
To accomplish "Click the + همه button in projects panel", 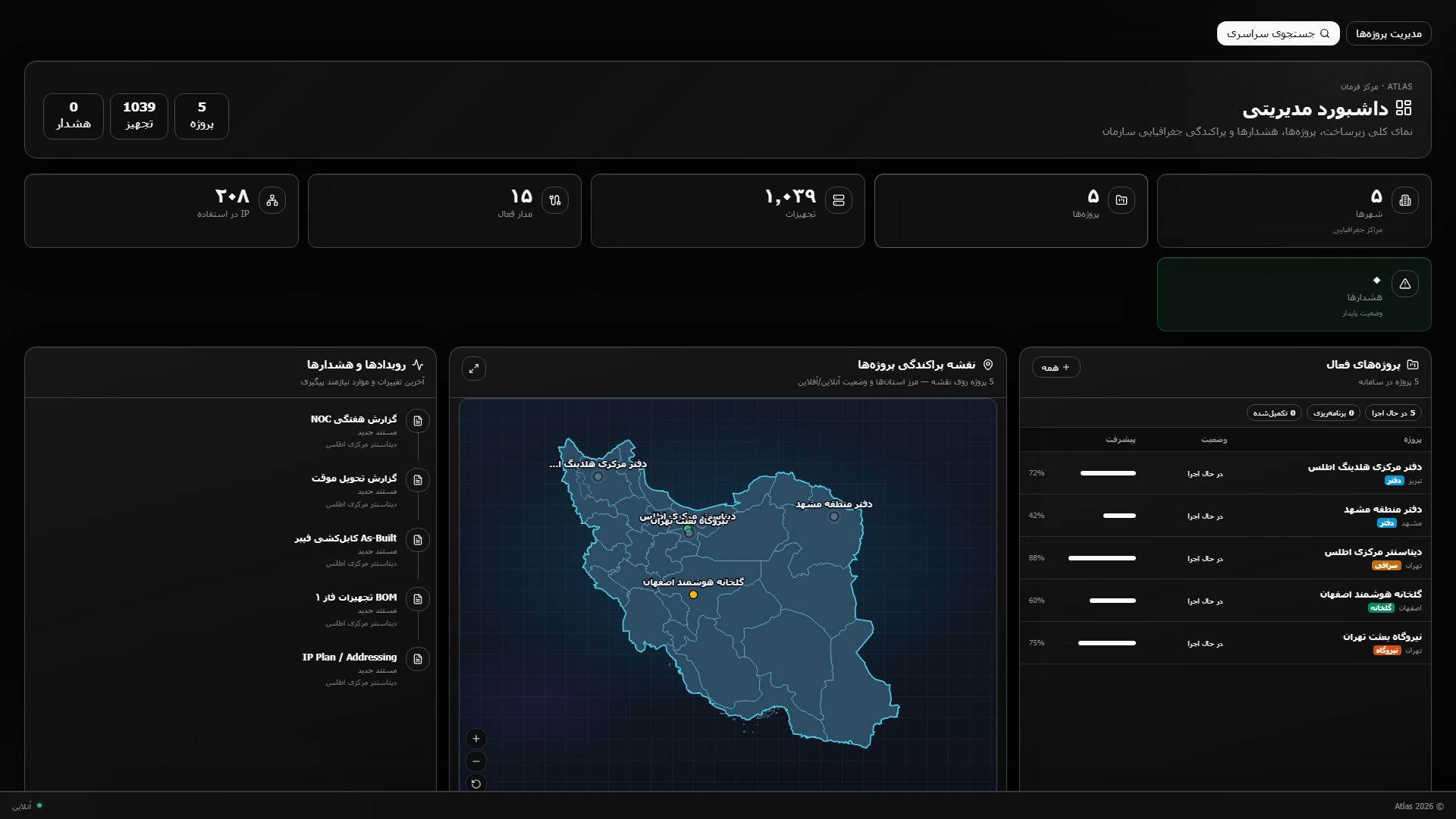I will pos(1056,367).
